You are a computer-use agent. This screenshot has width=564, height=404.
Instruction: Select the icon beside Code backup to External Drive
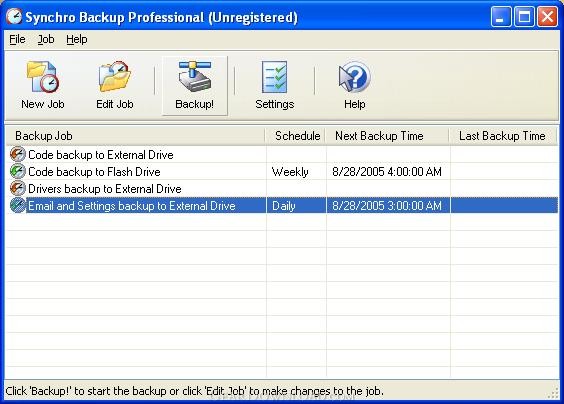pos(17,154)
